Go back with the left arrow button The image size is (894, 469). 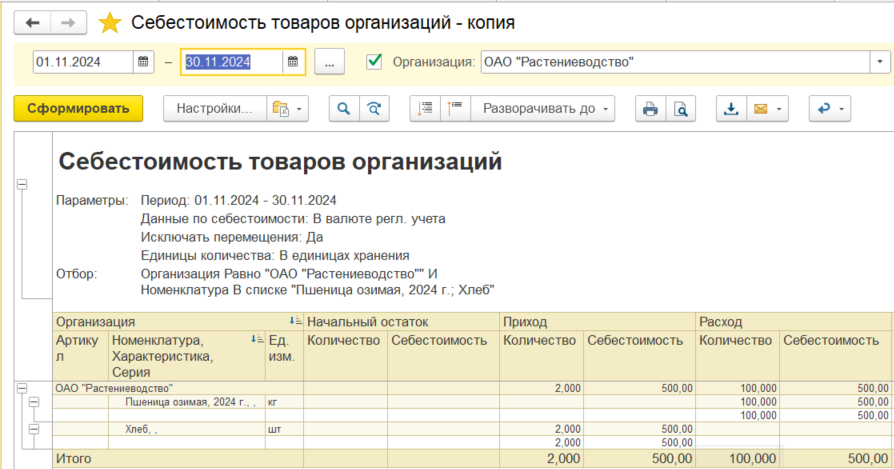[32, 23]
